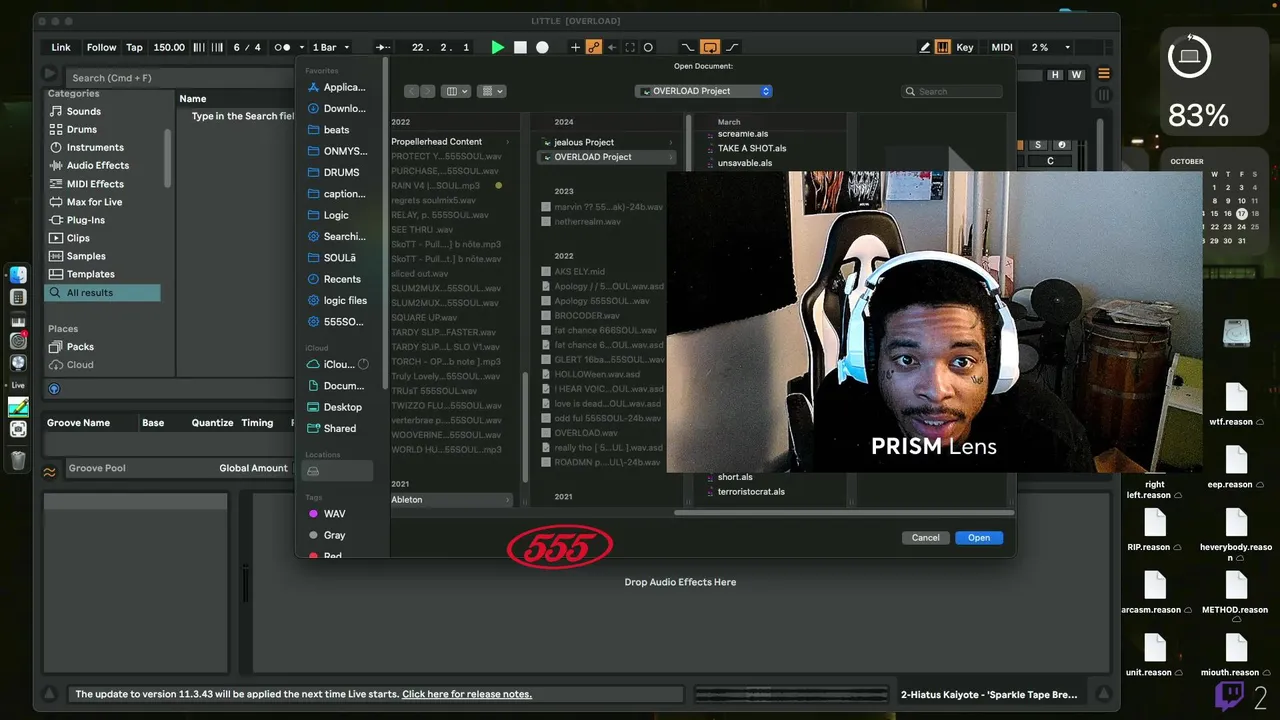Open the OVERLOAD Project path dropdown
Viewport: 1280px width, 720px height.
[x=704, y=91]
